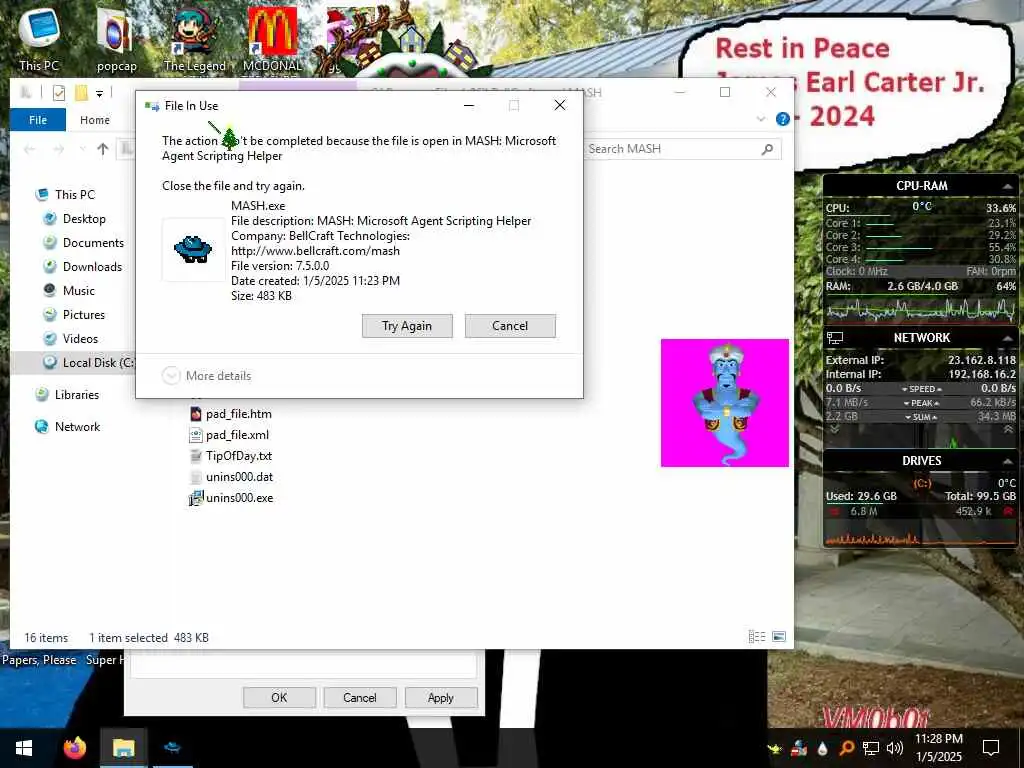
Task: Open Explorer help icon
Action: (782, 119)
